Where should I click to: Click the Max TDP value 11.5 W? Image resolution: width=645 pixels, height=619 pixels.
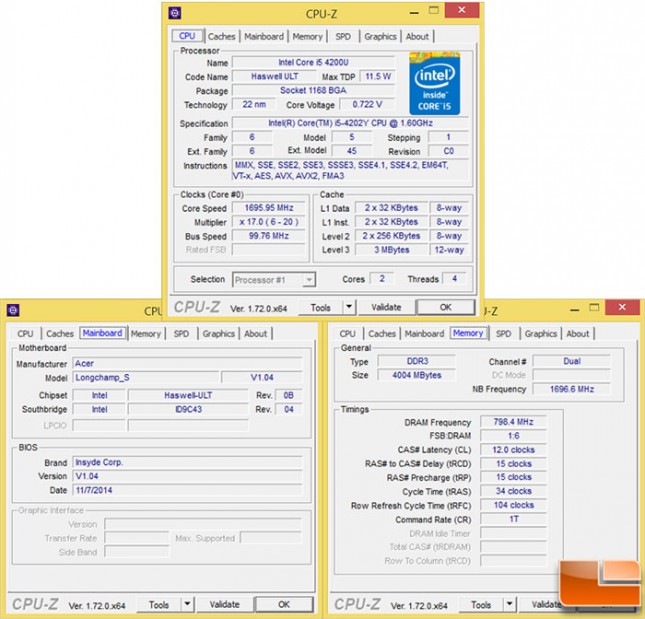[x=377, y=76]
